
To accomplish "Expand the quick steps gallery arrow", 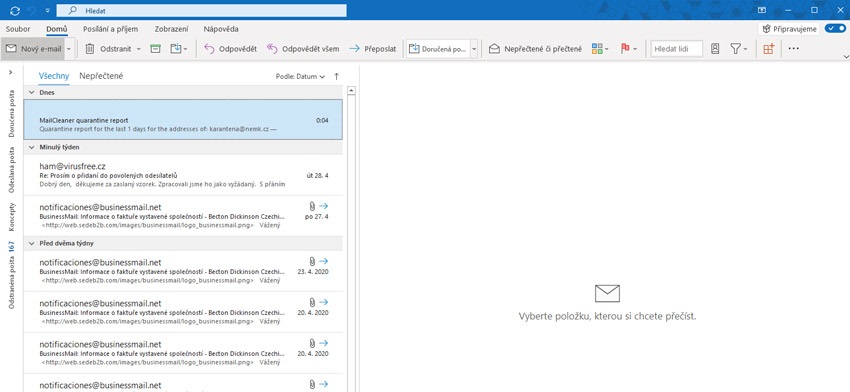I will [474, 49].
